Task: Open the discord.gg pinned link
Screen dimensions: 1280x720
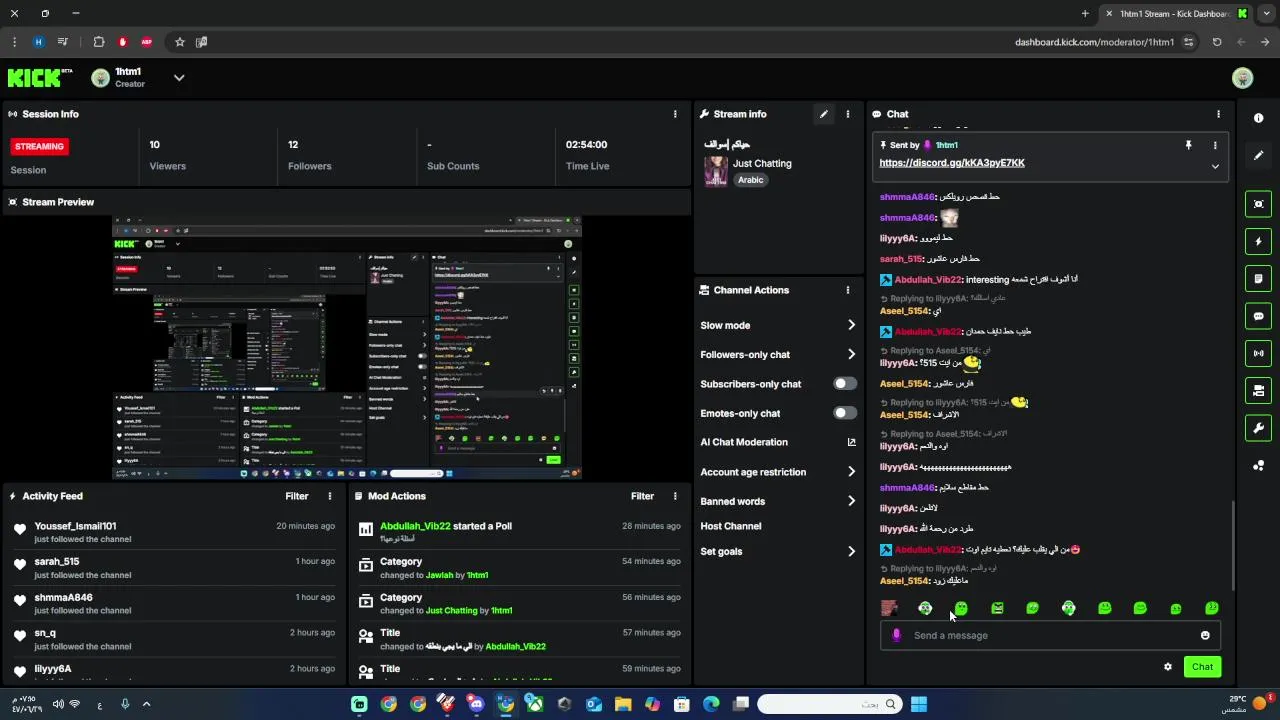Action: point(952,163)
